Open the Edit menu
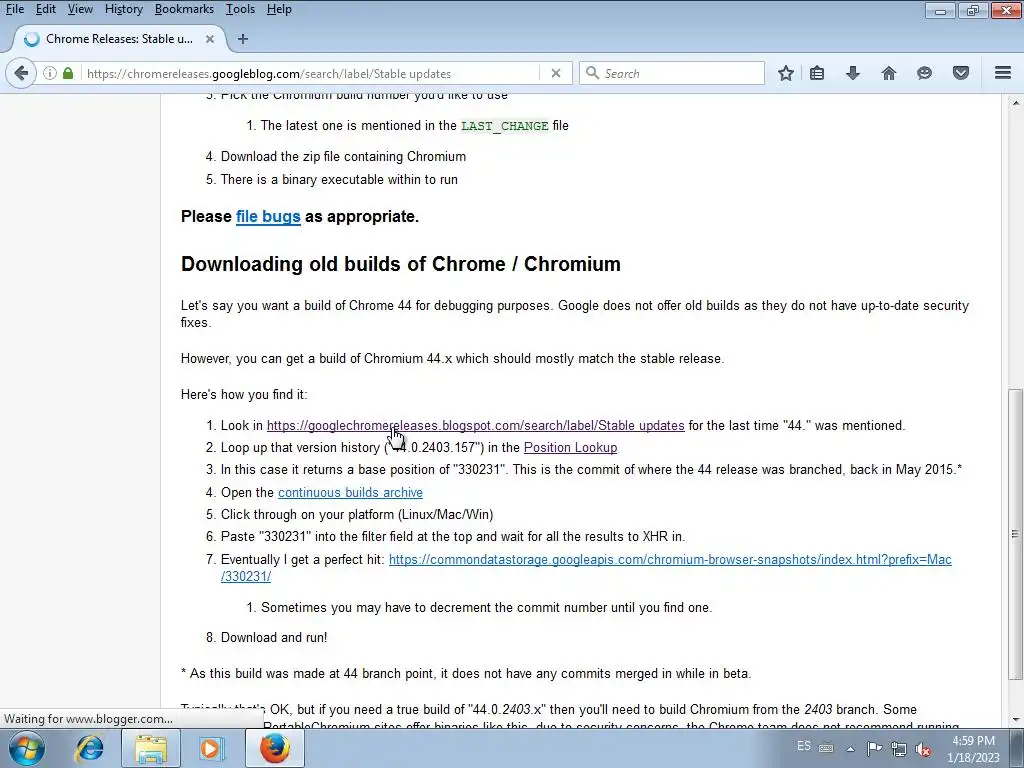Screen dimensions: 1024x768 pyautogui.click(x=46, y=9)
